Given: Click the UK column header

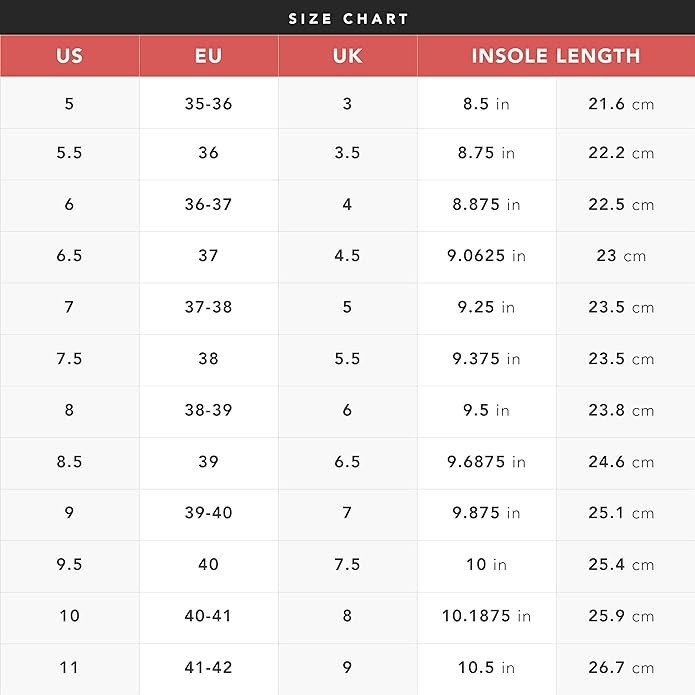Looking at the screenshot, I should 347,56.
